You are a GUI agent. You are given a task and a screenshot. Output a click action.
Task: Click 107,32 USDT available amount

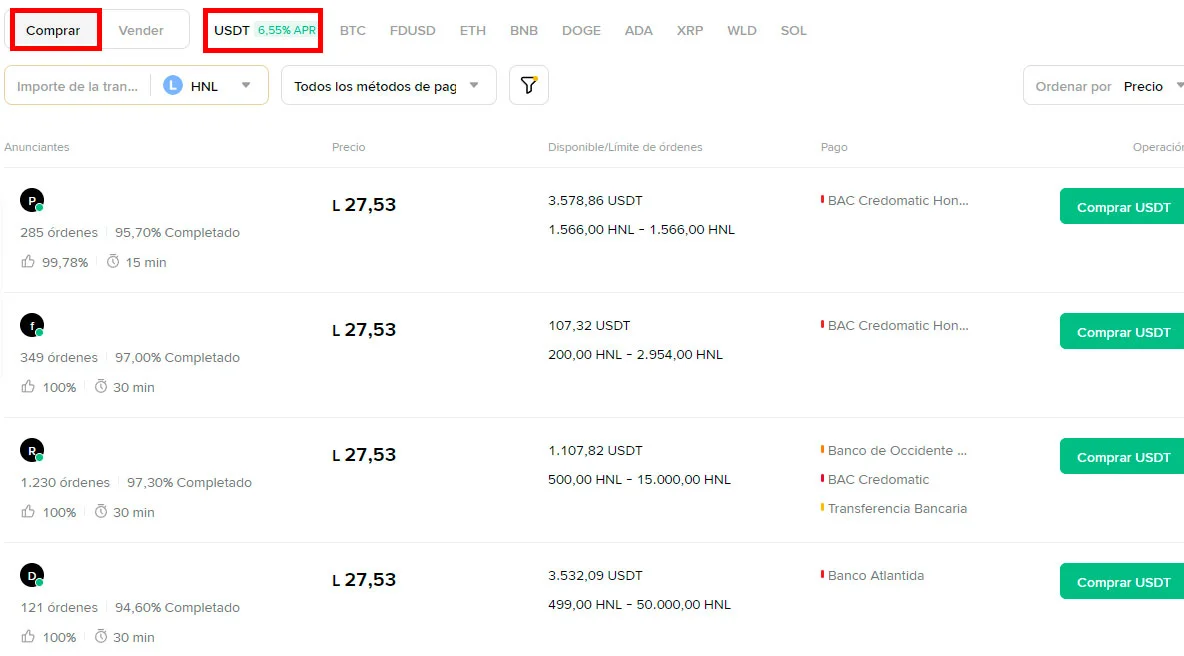(x=589, y=325)
